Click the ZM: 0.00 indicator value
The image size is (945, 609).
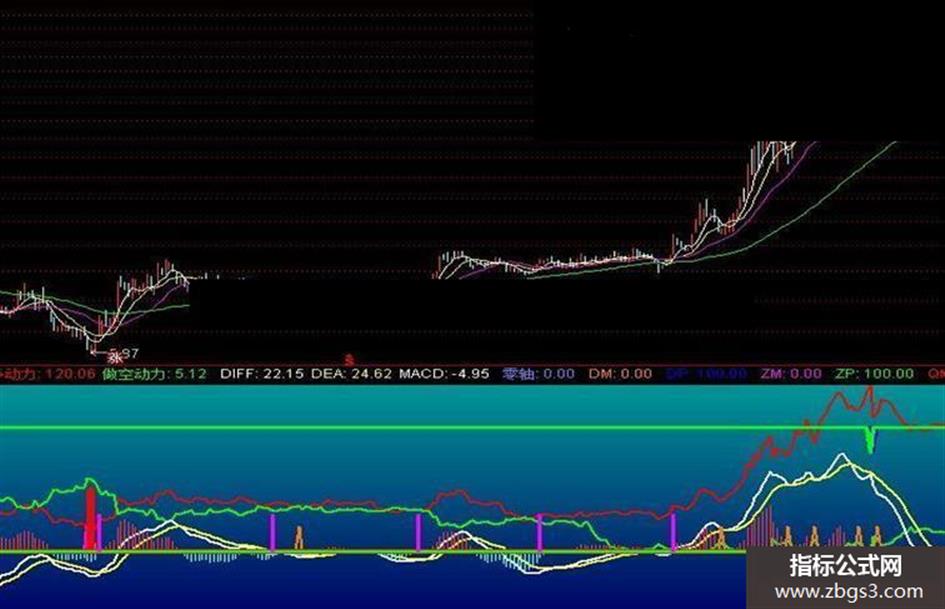pyautogui.click(x=791, y=374)
